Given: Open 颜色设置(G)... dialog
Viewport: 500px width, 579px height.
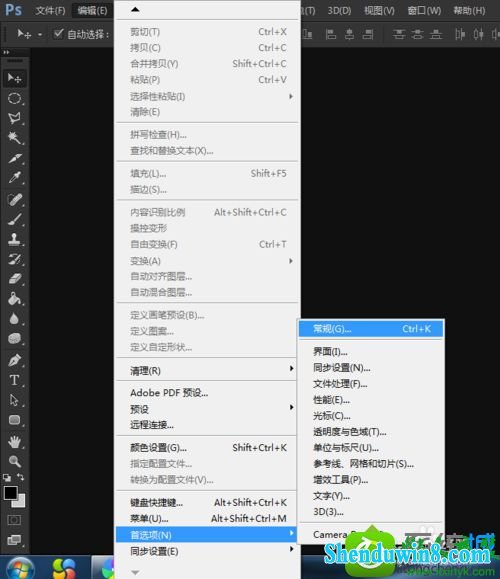Looking at the screenshot, I should click(x=206, y=448).
